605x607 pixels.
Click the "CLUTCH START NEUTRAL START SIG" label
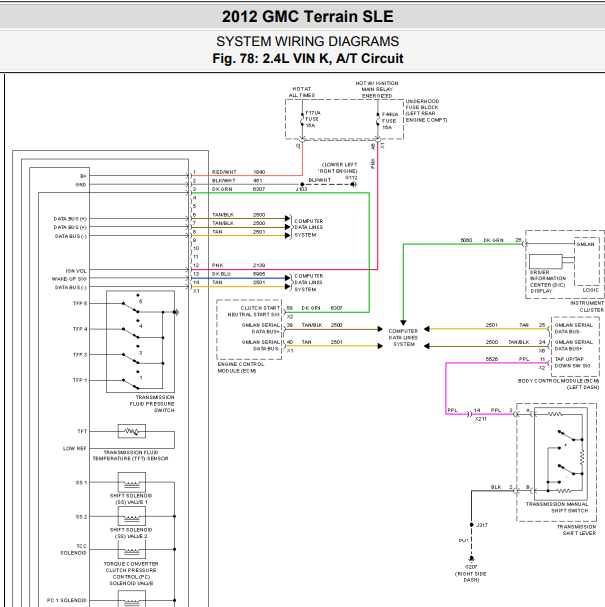pos(254,311)
